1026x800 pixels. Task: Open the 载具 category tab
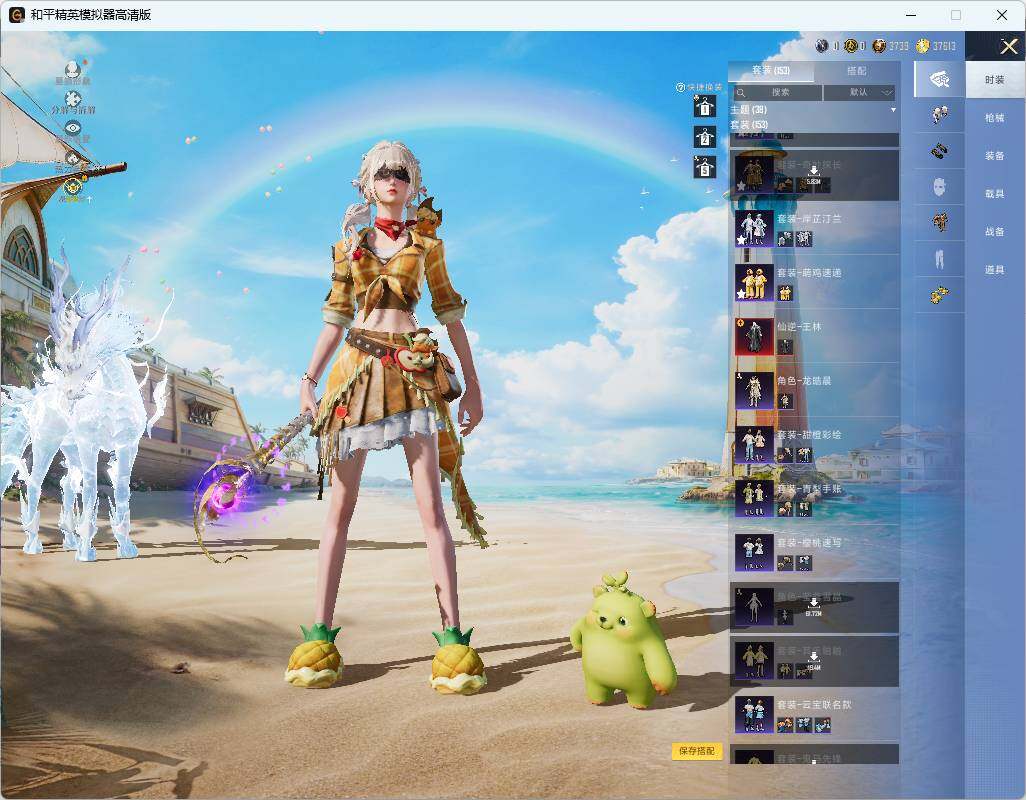[995, 194]
